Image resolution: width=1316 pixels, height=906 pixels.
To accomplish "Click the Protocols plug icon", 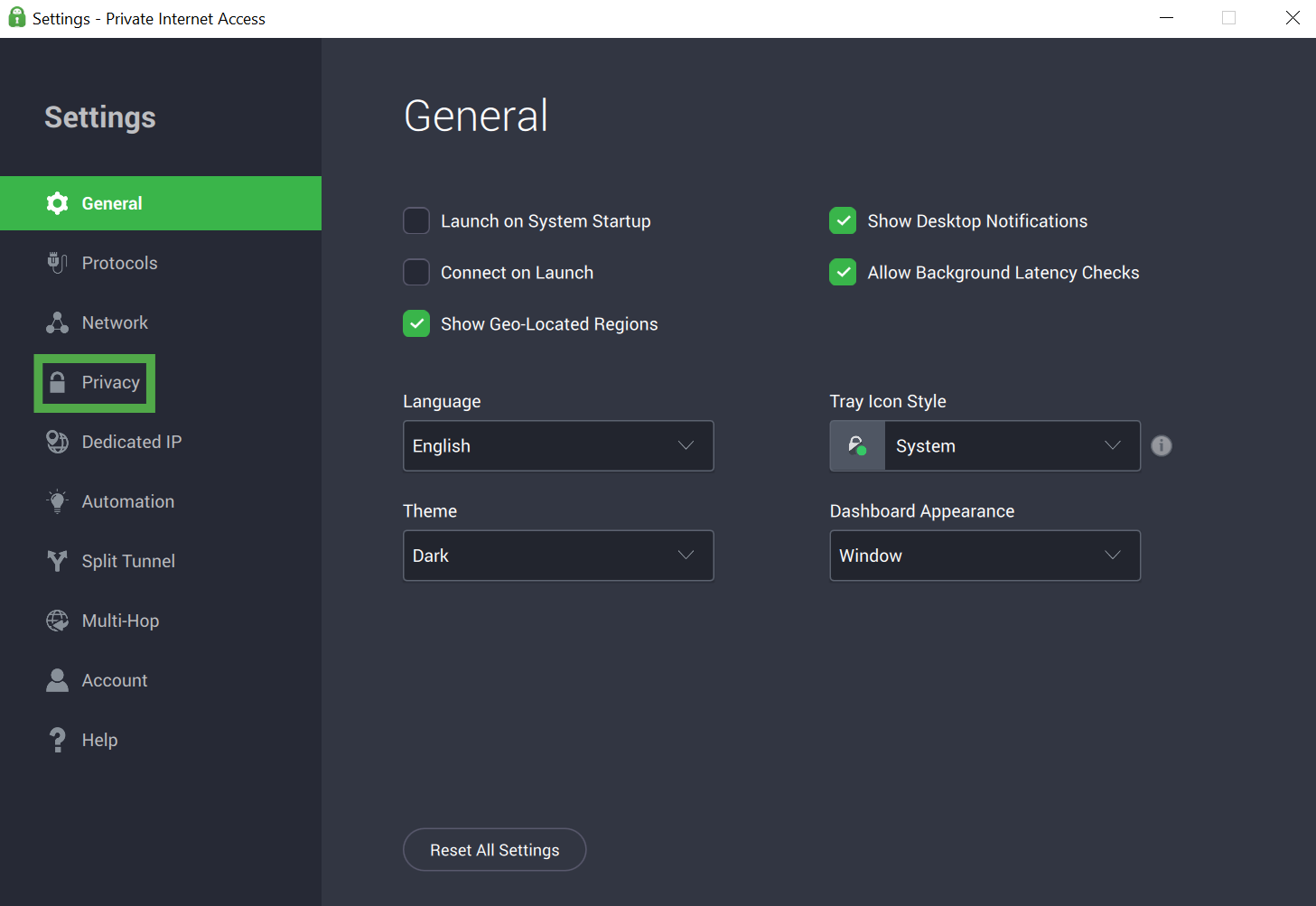I will tap(57, 263).
